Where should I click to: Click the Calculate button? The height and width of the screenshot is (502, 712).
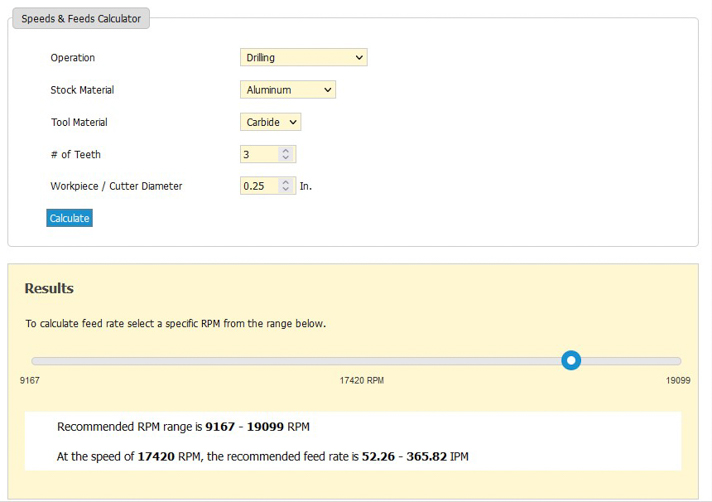click(x=69, y=218)
